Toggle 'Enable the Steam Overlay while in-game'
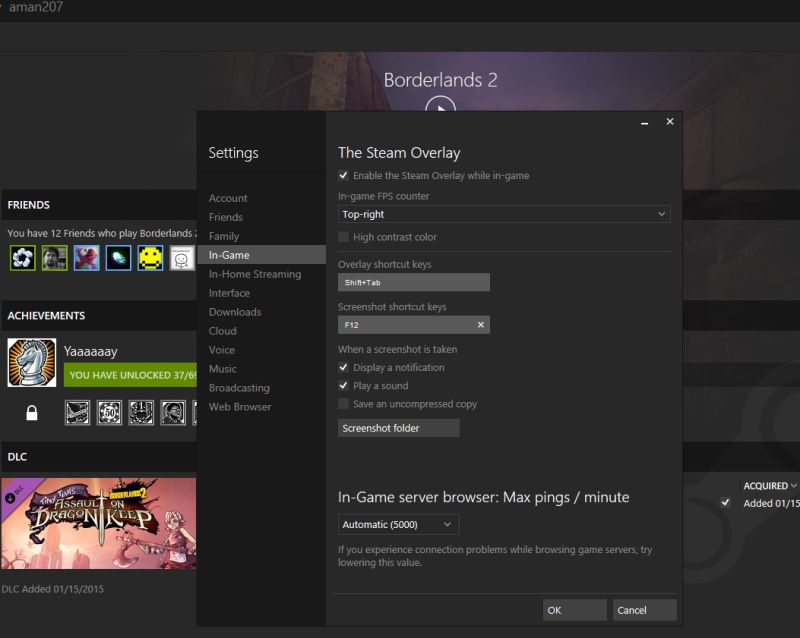The image size is (800, 638). pyautogui.click(x=343, y=175)
